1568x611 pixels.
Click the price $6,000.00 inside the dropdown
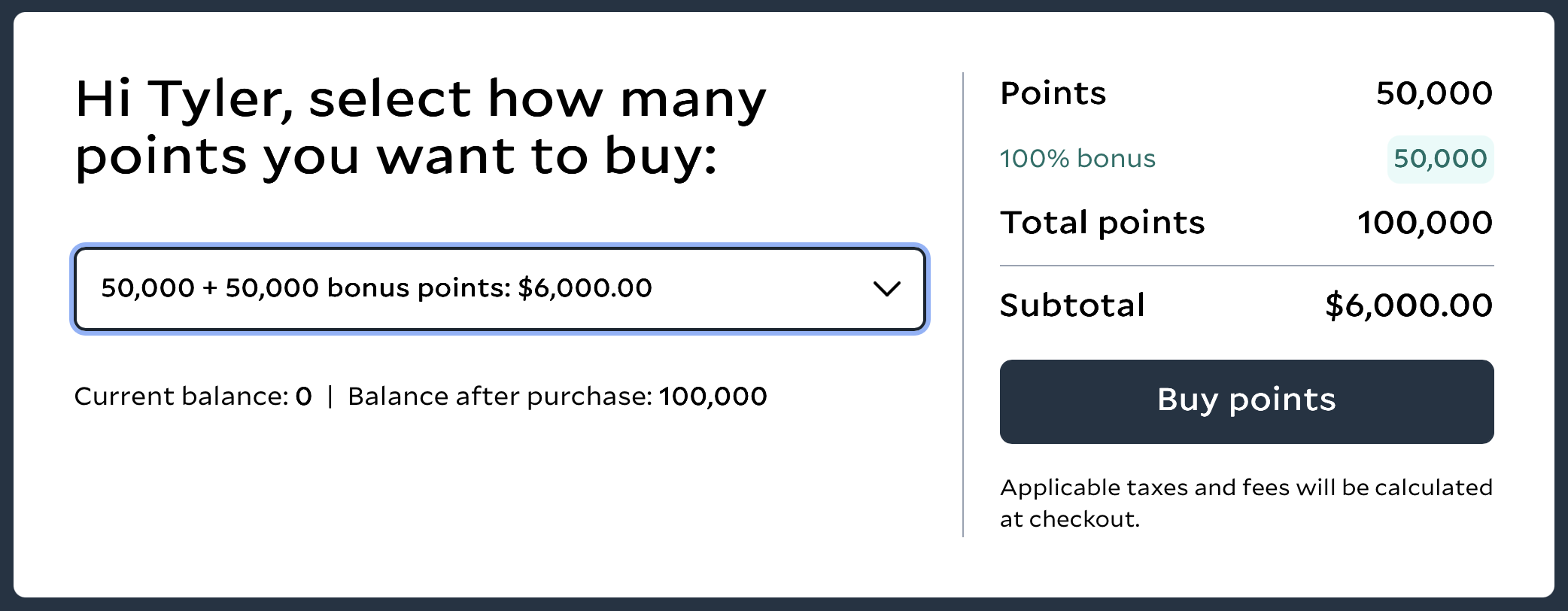point(584,287)
